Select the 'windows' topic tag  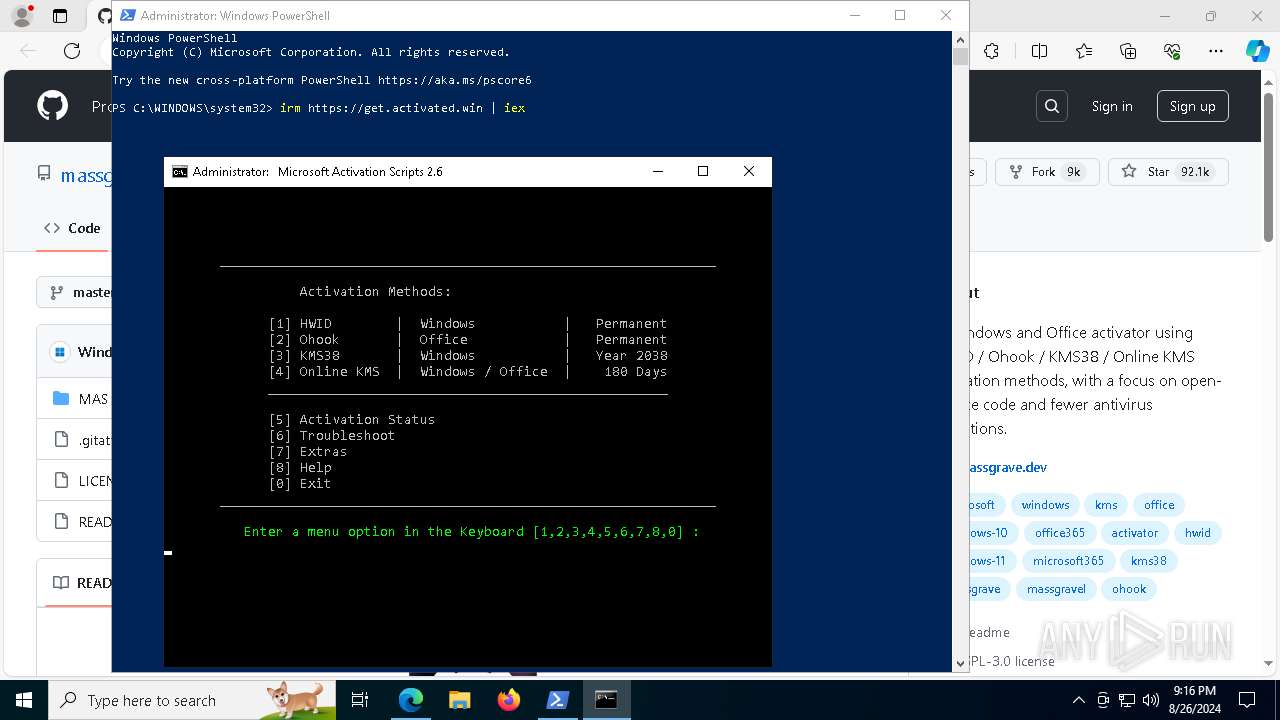(1045, 505)
